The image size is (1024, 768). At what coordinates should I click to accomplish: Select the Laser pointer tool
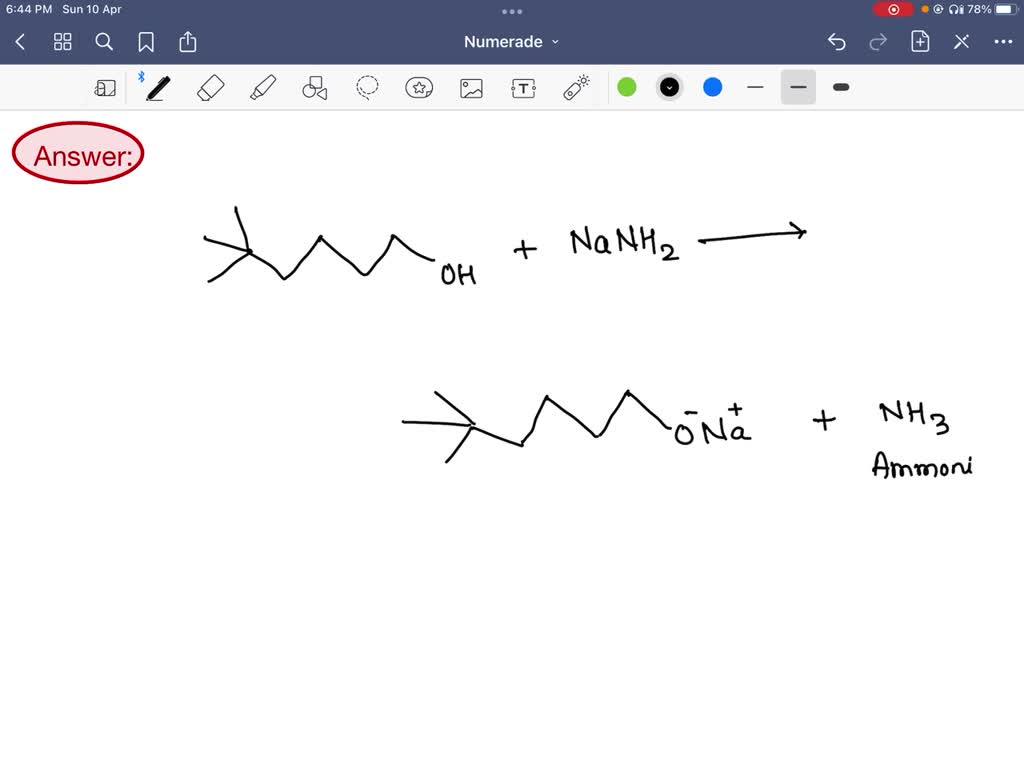[575, 87]
